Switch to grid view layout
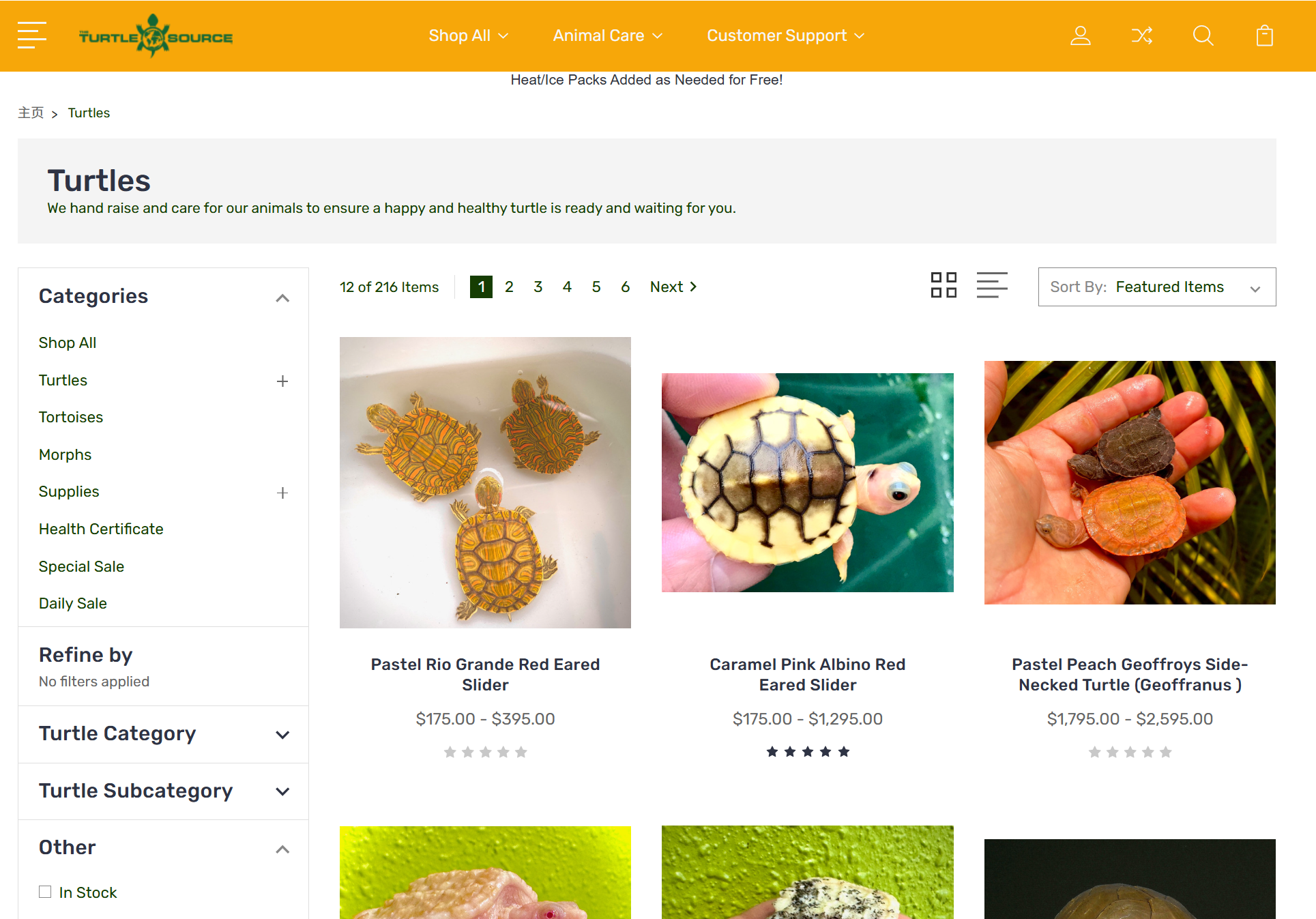 click(944, 285)
